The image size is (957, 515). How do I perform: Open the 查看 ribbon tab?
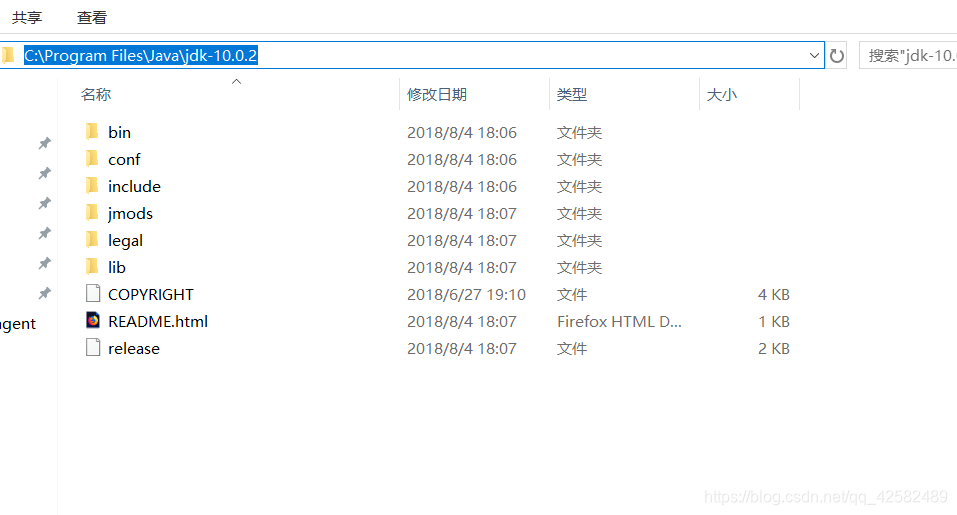[x=92, y=18]
